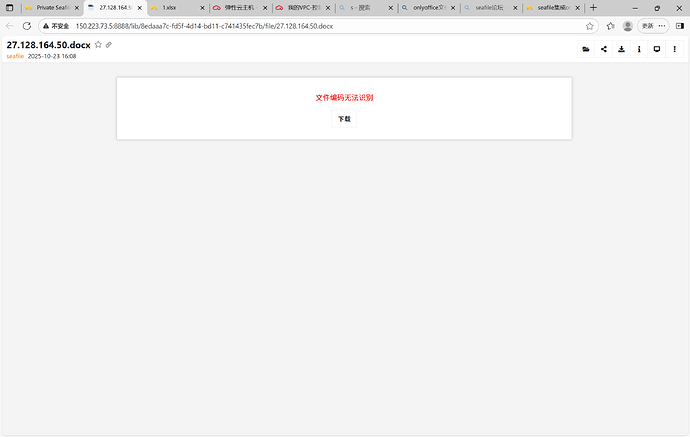Click the download icon in file toolbar

(622, 49)
